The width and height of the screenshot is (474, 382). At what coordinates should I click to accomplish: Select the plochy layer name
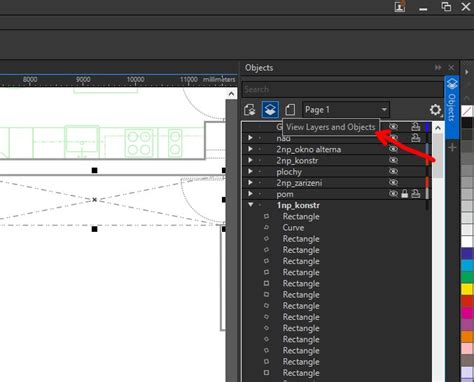[289, 172]
